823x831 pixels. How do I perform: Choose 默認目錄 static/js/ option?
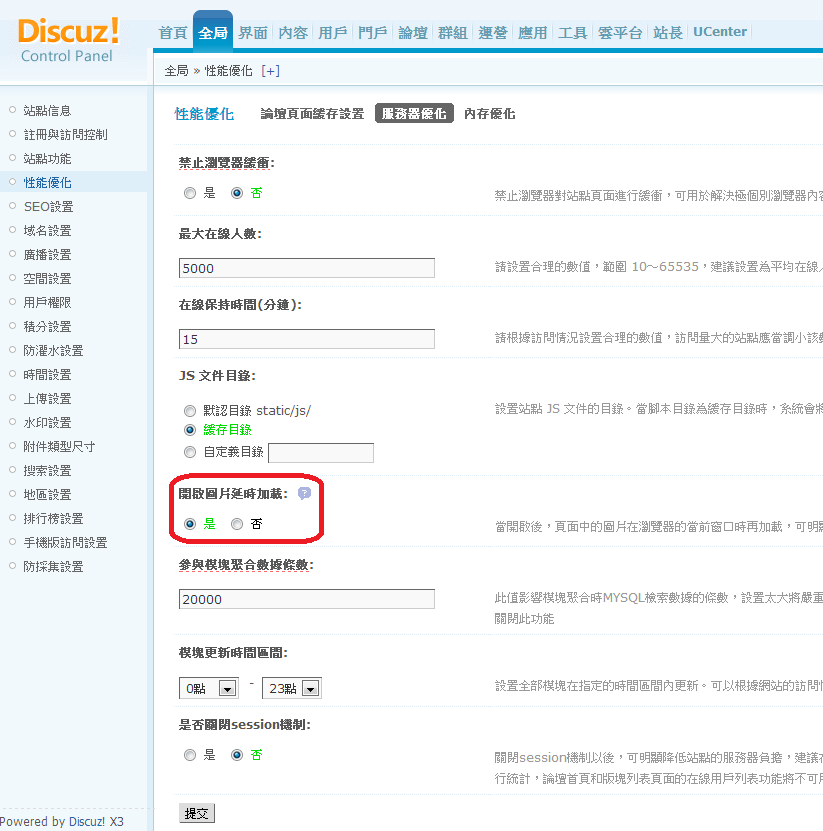[190, 410]
